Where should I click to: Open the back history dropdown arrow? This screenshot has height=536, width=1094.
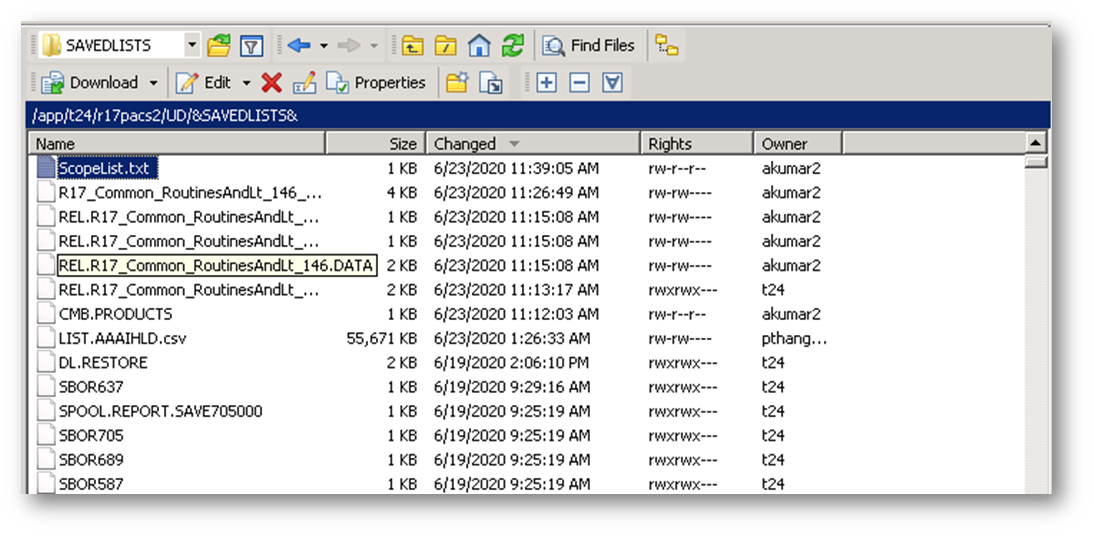324,45
